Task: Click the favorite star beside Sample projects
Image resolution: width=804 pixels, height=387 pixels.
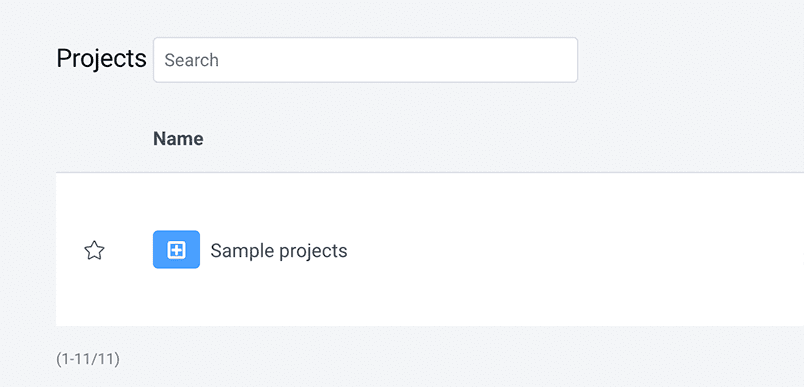Action: point(94,251)
